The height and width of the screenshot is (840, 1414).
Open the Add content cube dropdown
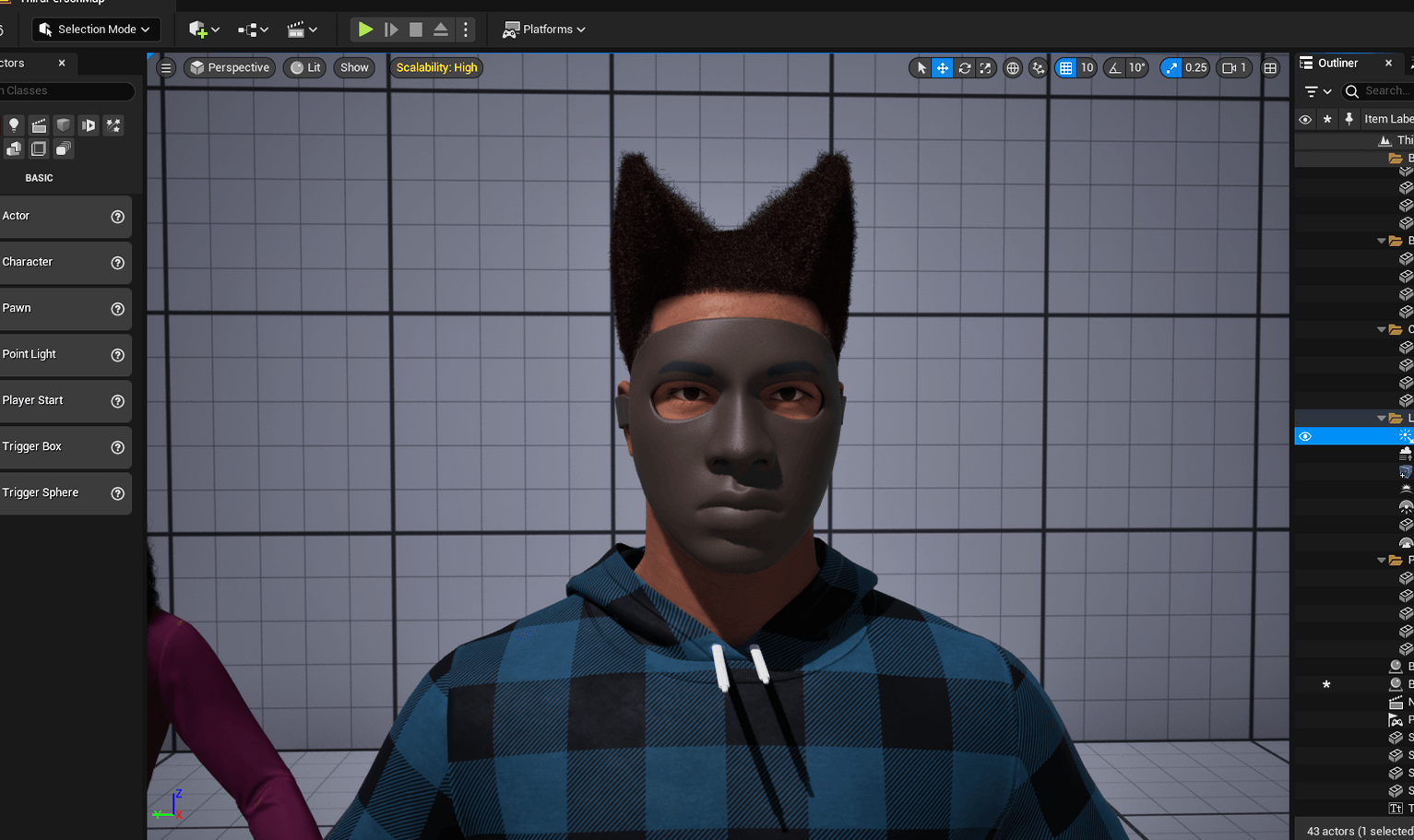click(204, 30)
